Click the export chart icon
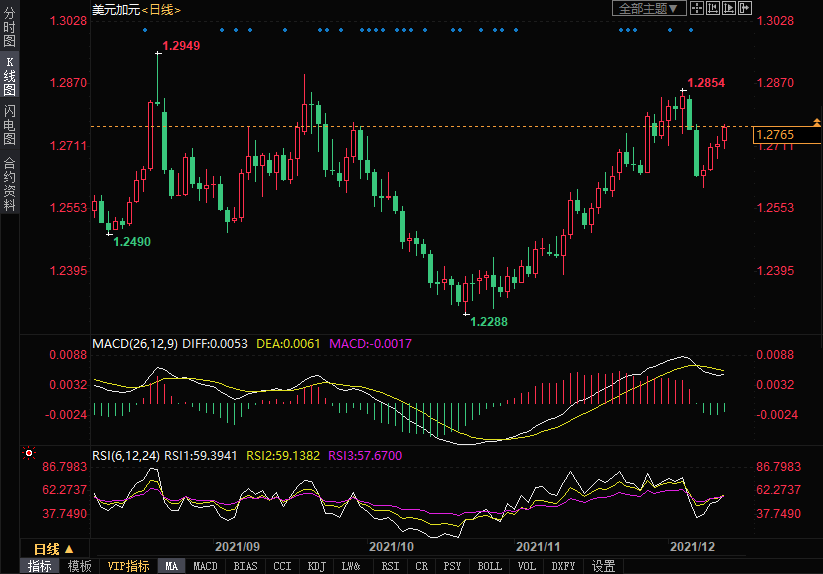 coord(744,8)
